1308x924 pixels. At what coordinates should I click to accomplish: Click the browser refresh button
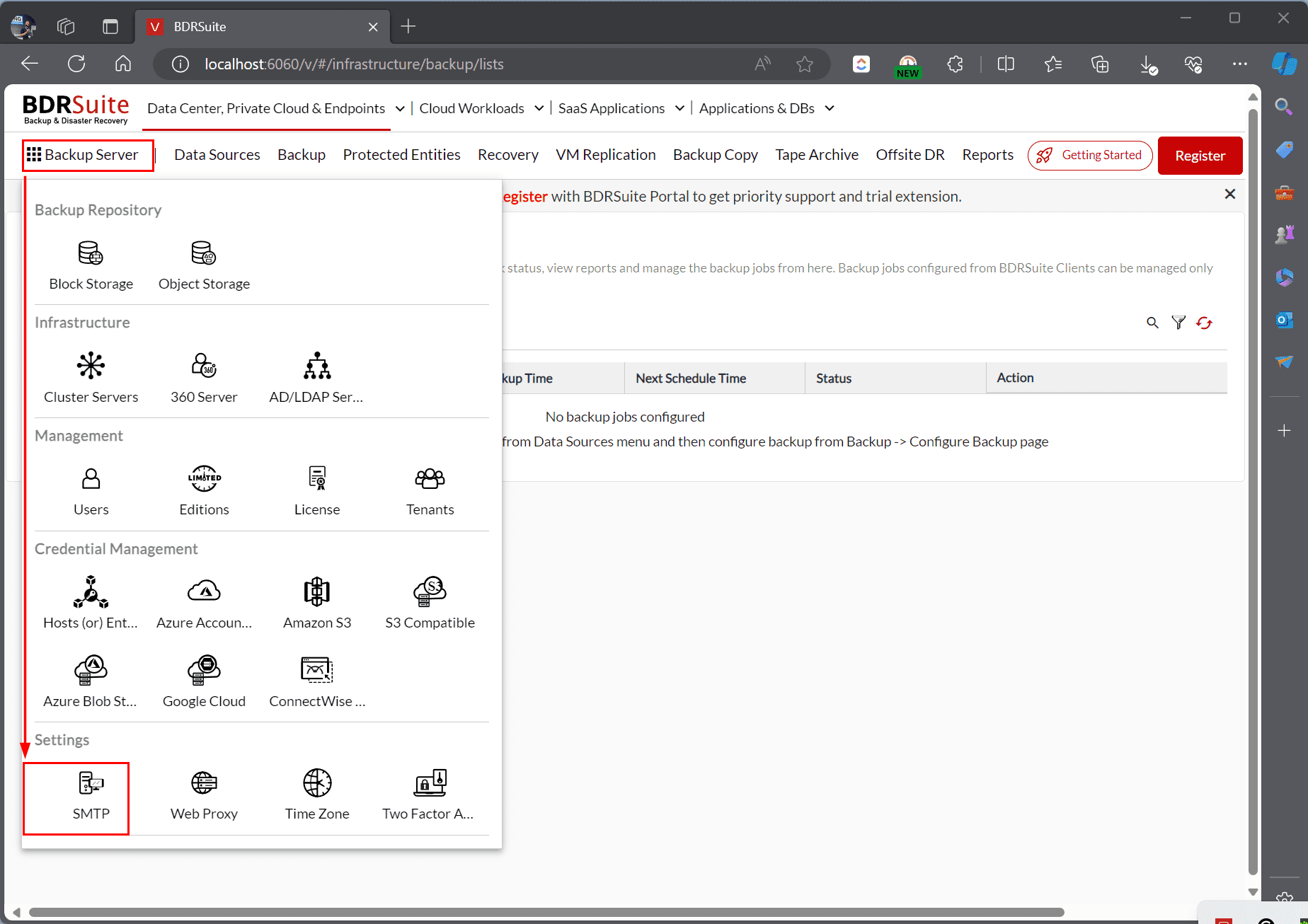(x=76, y=64)
